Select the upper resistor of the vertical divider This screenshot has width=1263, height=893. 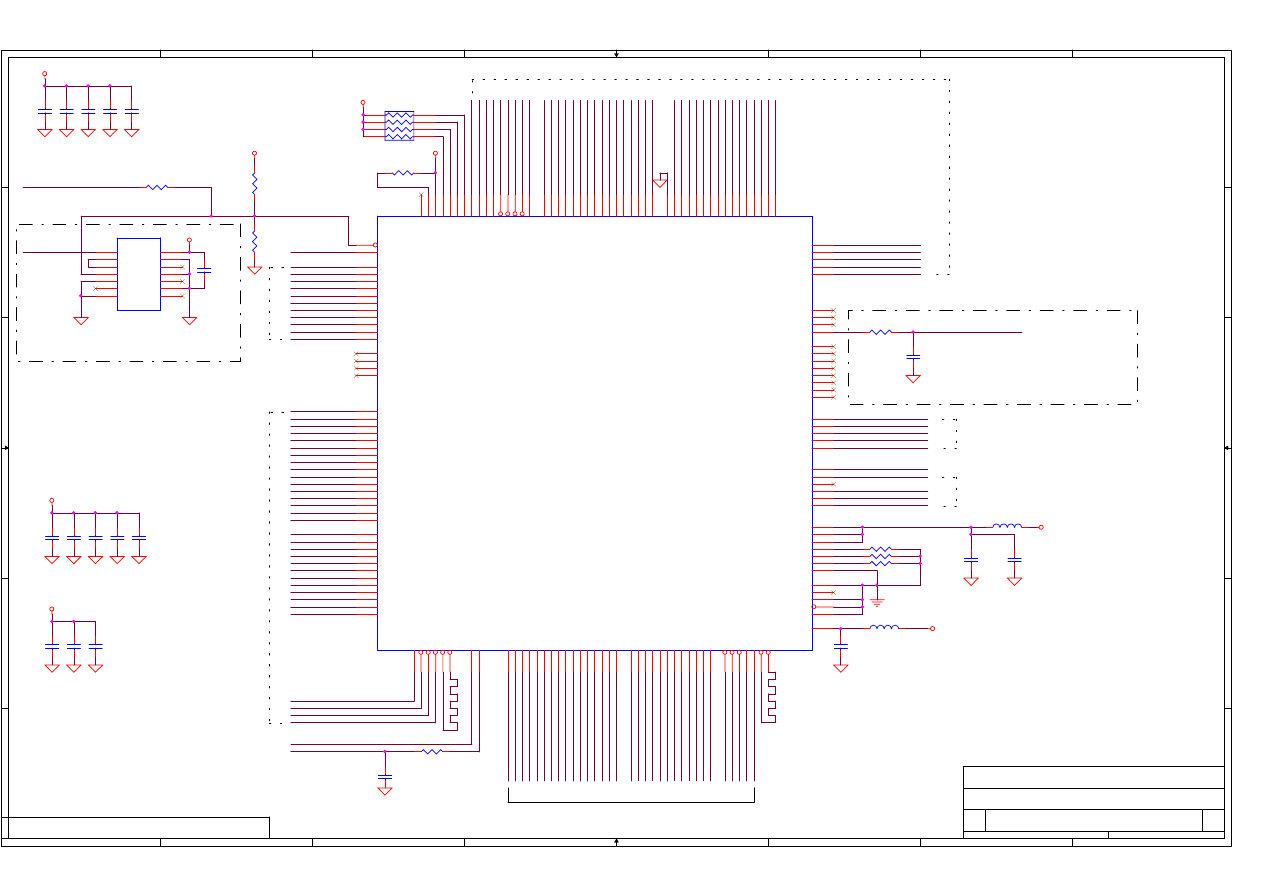pyautogui.click(x=254, y=185)
